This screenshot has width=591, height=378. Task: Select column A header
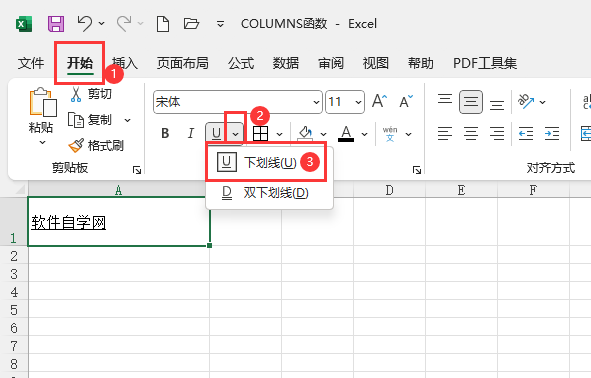pos(119,190)
